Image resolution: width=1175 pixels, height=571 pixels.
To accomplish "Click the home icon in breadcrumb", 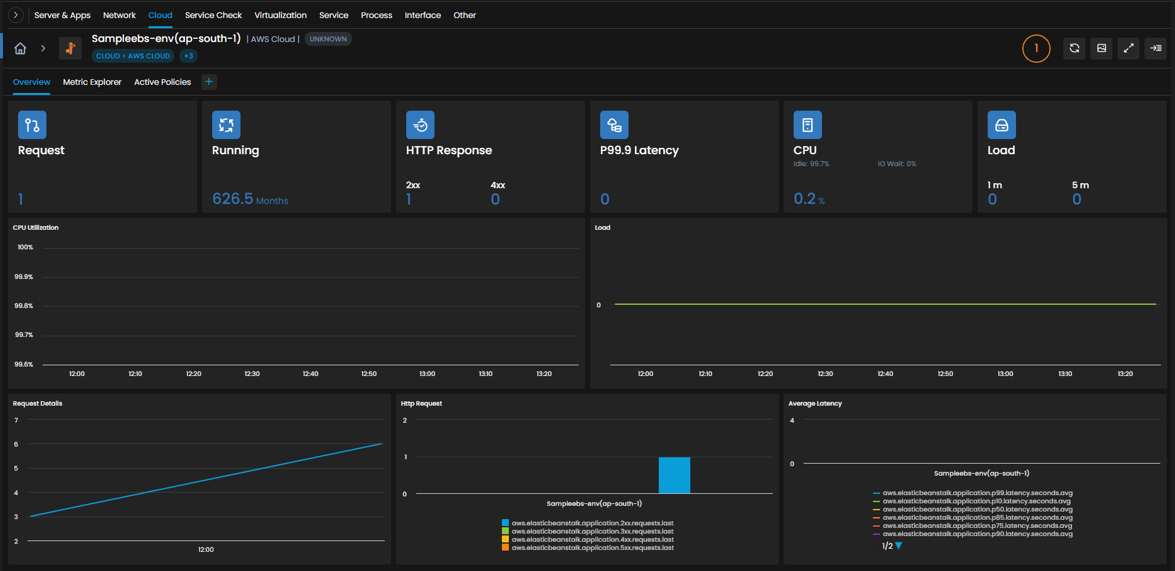I will pos(20,48).
